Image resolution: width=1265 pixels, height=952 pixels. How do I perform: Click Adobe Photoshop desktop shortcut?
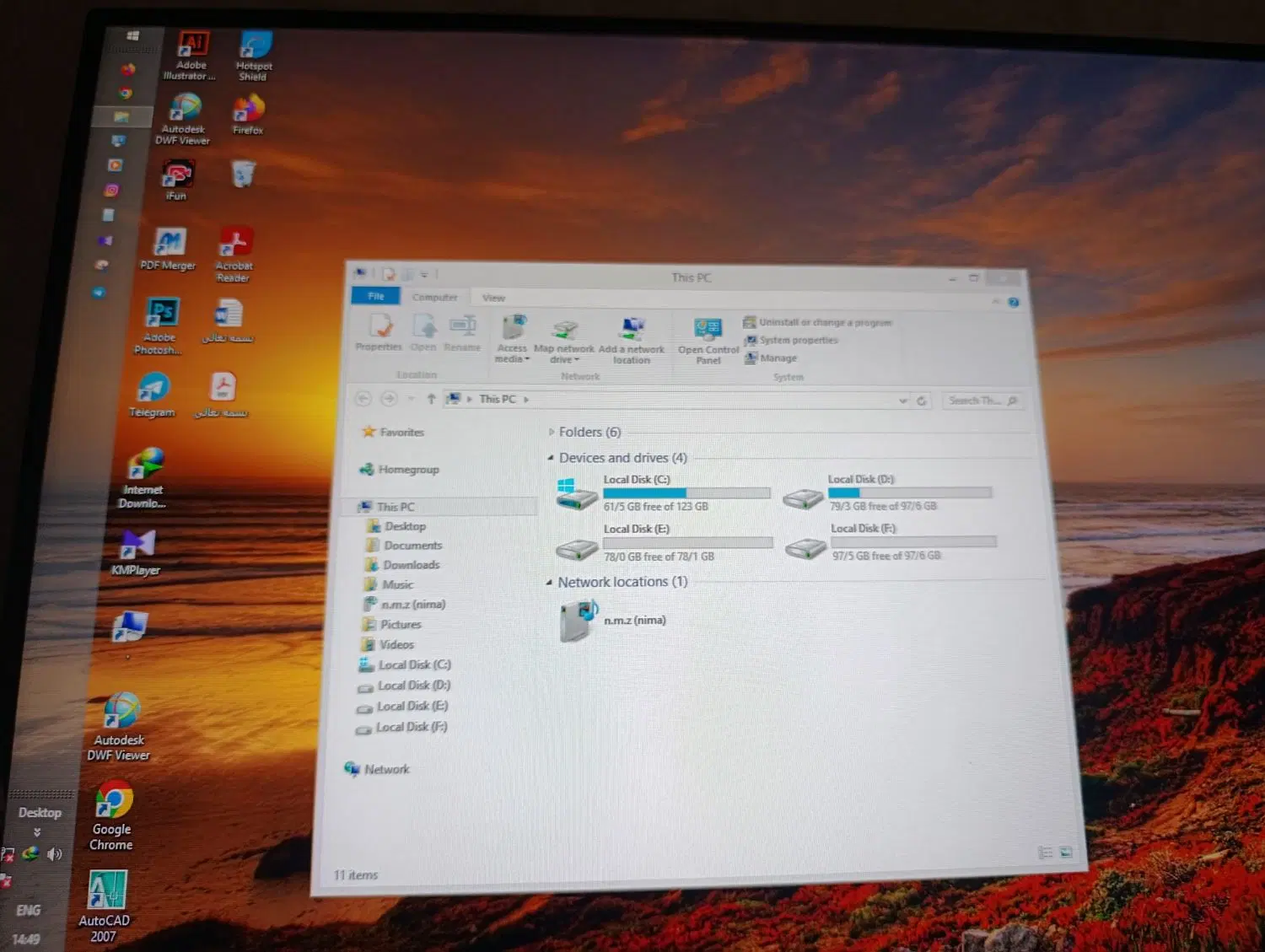pos(159,326)
